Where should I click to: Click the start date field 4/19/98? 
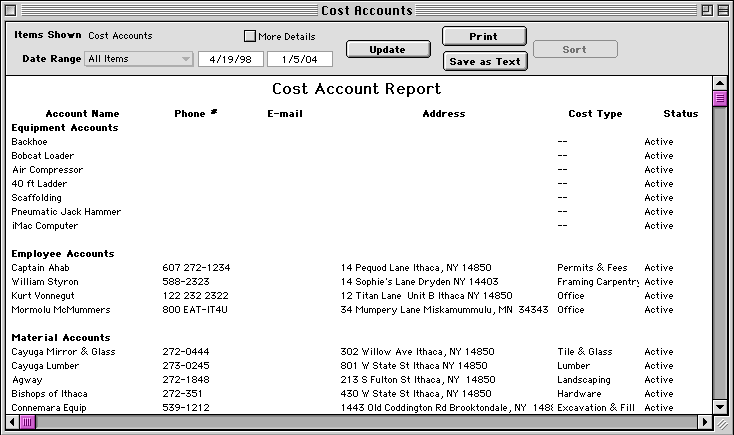pos(230,59)
